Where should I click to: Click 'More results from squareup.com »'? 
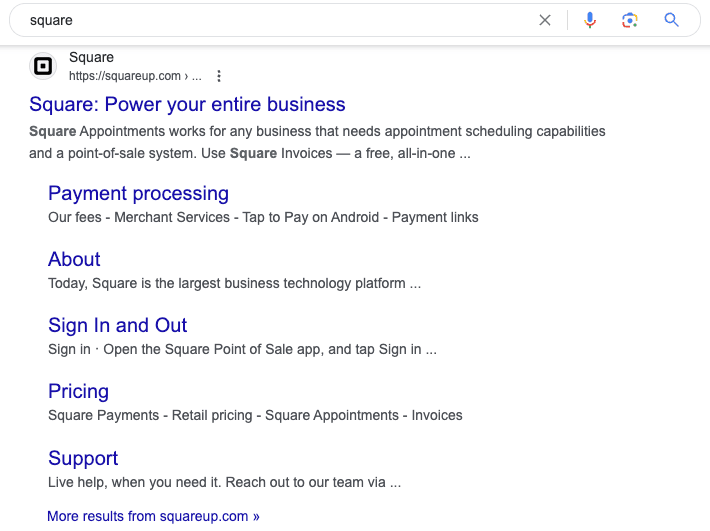pos(154,516)
